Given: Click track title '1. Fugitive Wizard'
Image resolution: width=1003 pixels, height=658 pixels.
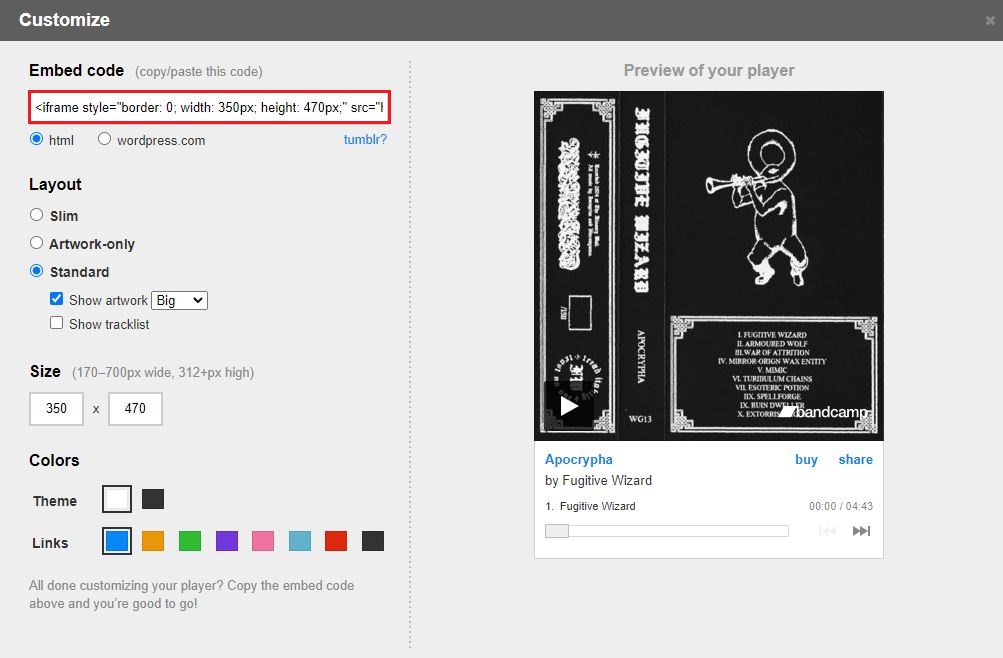Looking at the screenshot, I should pos(590,506).
